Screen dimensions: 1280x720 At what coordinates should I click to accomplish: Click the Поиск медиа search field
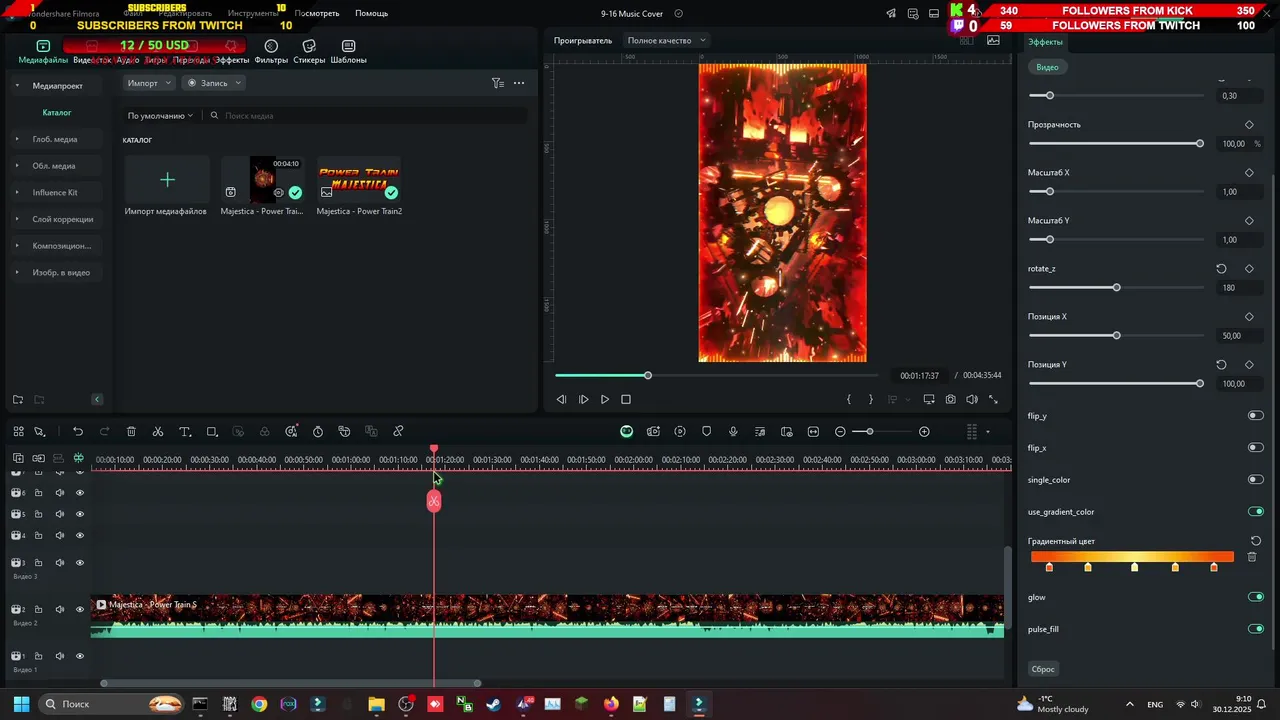[x=365, y=116]
